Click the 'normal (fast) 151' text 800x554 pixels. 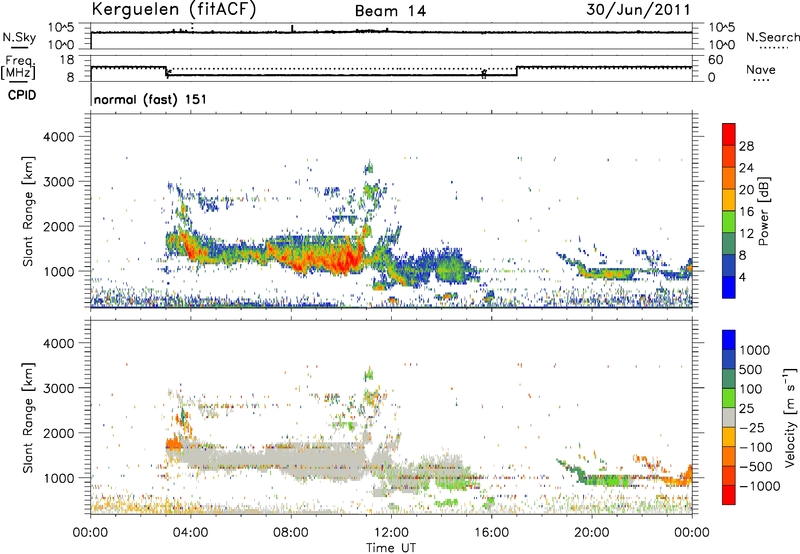pos(151,99)
